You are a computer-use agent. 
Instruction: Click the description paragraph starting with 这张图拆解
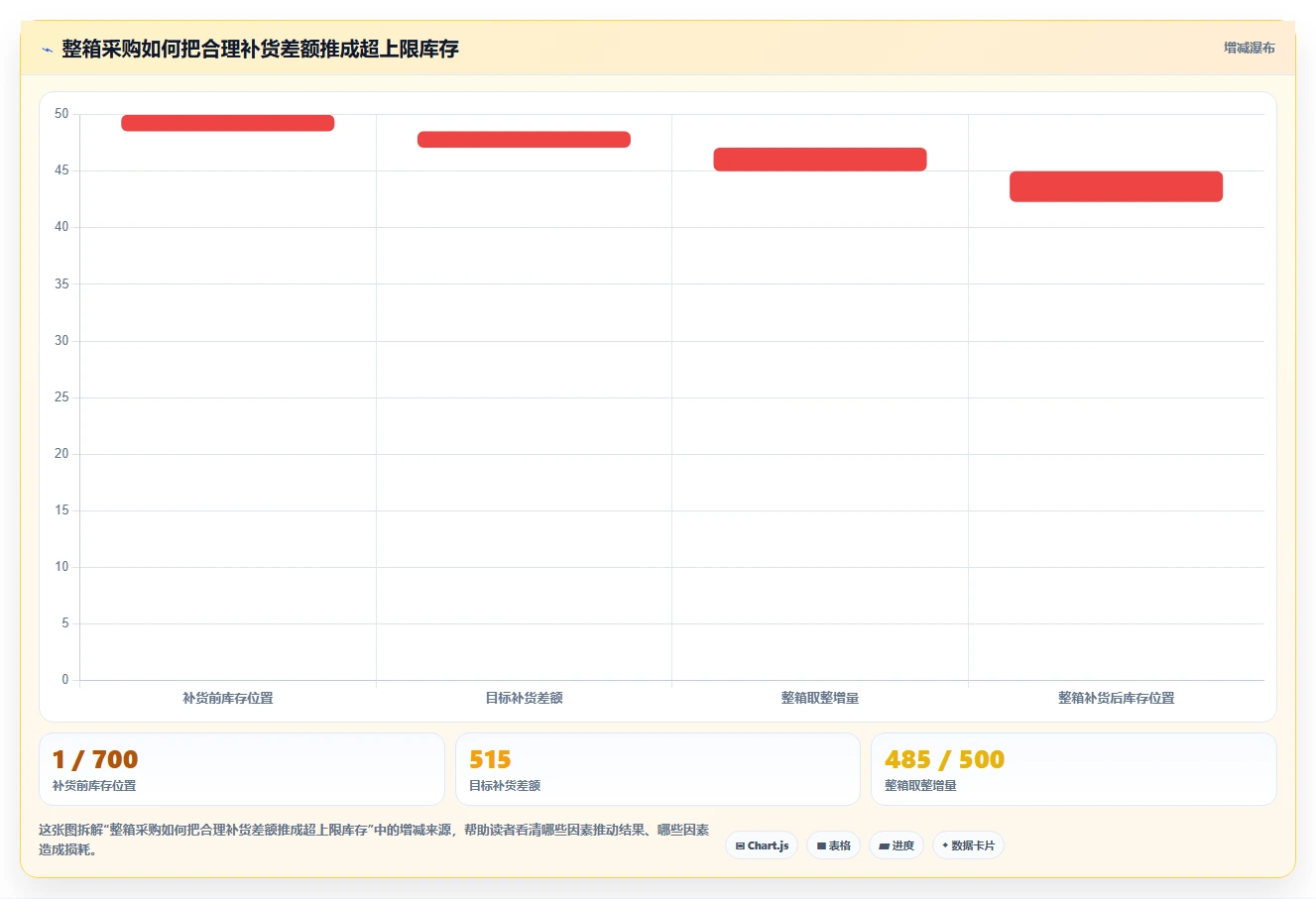tap(374, 840)
